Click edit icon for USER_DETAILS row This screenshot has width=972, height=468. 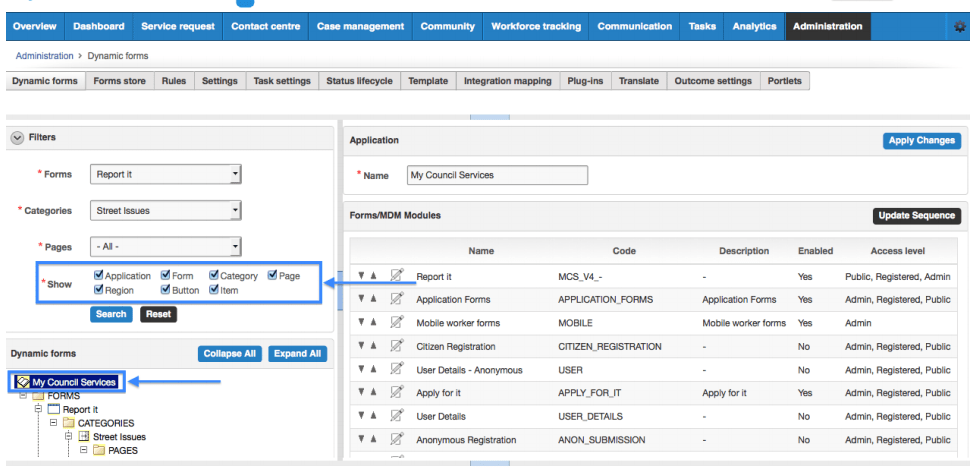397,416
